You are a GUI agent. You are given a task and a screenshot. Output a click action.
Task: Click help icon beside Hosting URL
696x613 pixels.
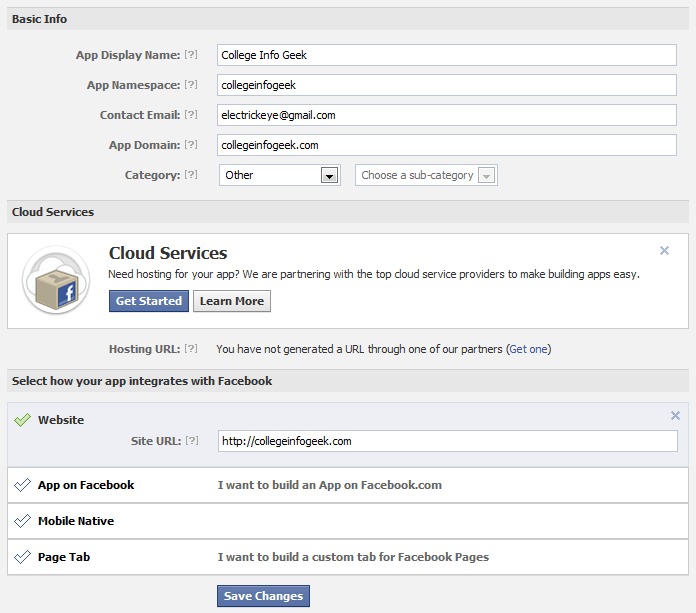(191, 349)
